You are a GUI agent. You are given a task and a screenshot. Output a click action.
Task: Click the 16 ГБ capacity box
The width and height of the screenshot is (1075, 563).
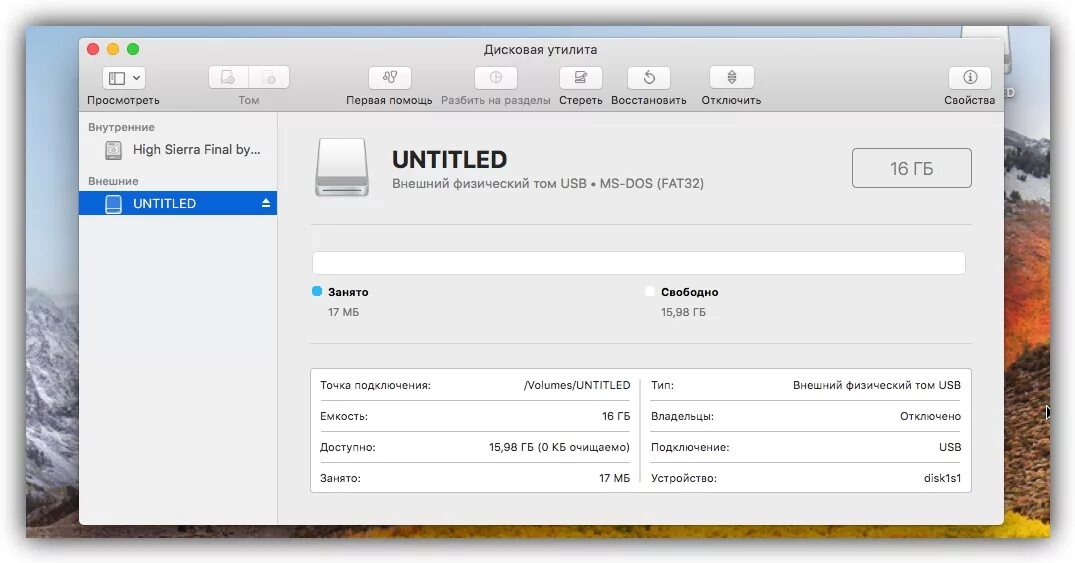911,168
